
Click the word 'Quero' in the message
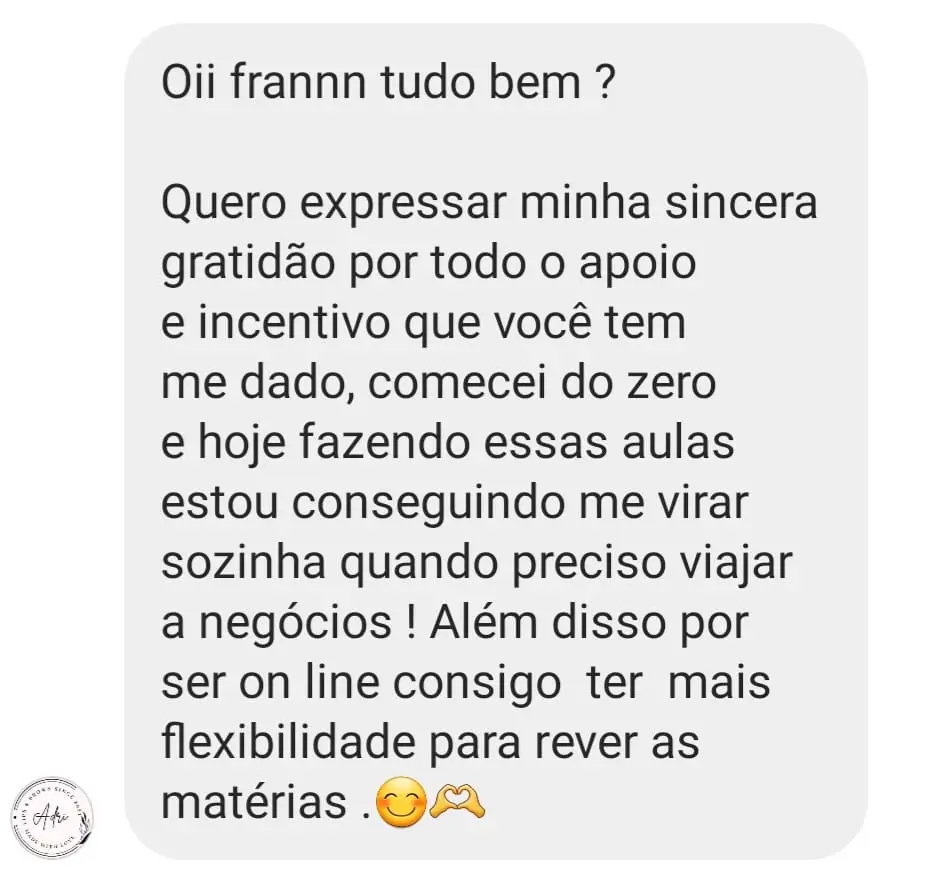point(223,203)
